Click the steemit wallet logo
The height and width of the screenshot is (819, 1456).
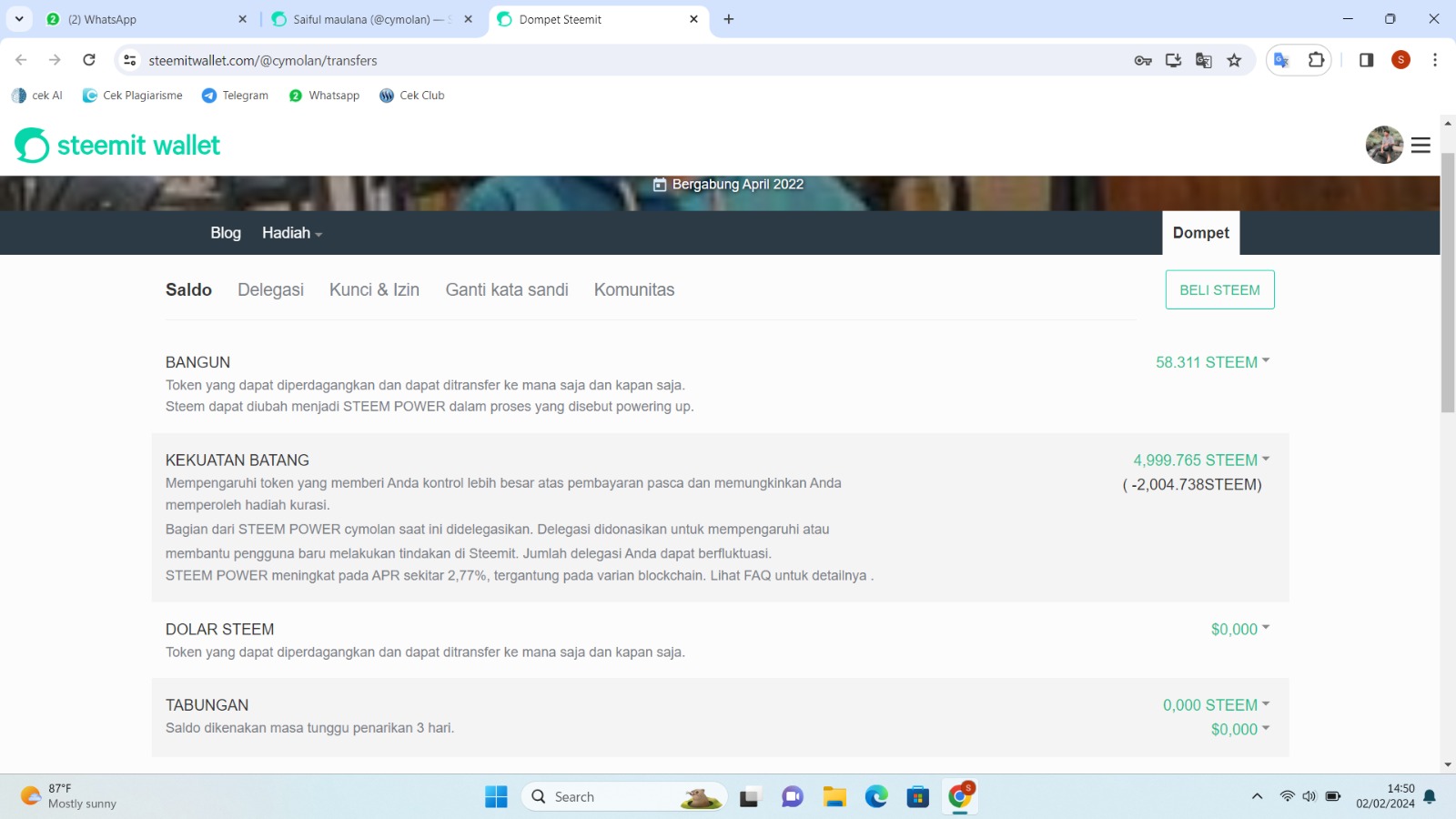point(117,146)
